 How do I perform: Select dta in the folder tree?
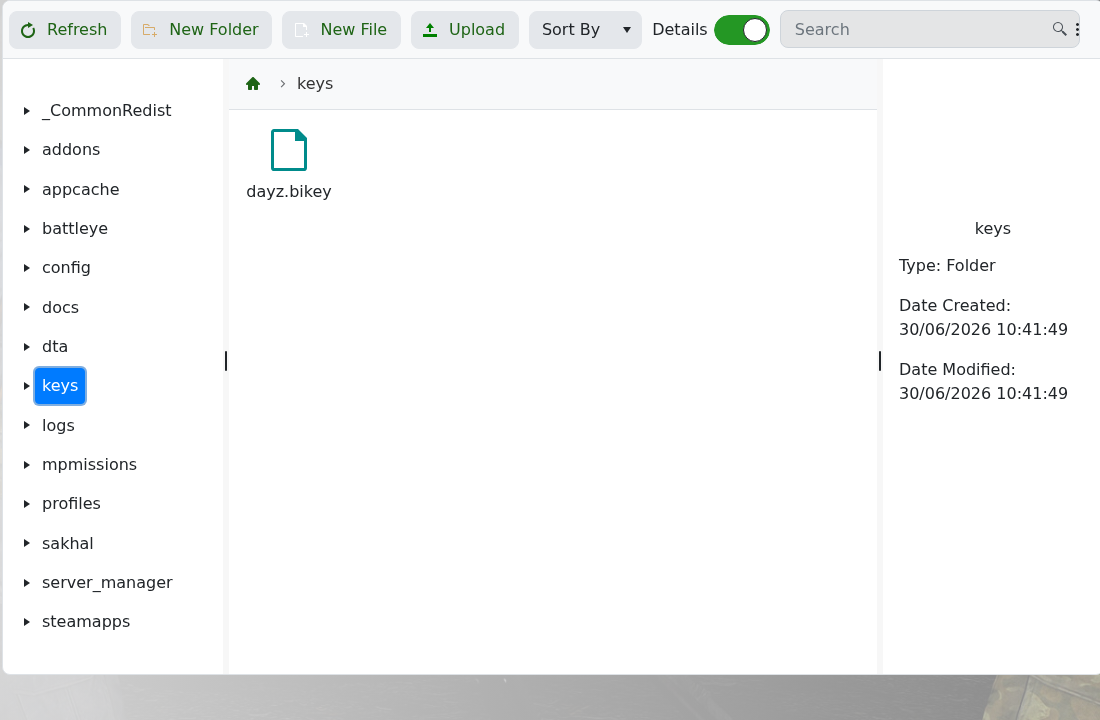(x=55, y=347)
